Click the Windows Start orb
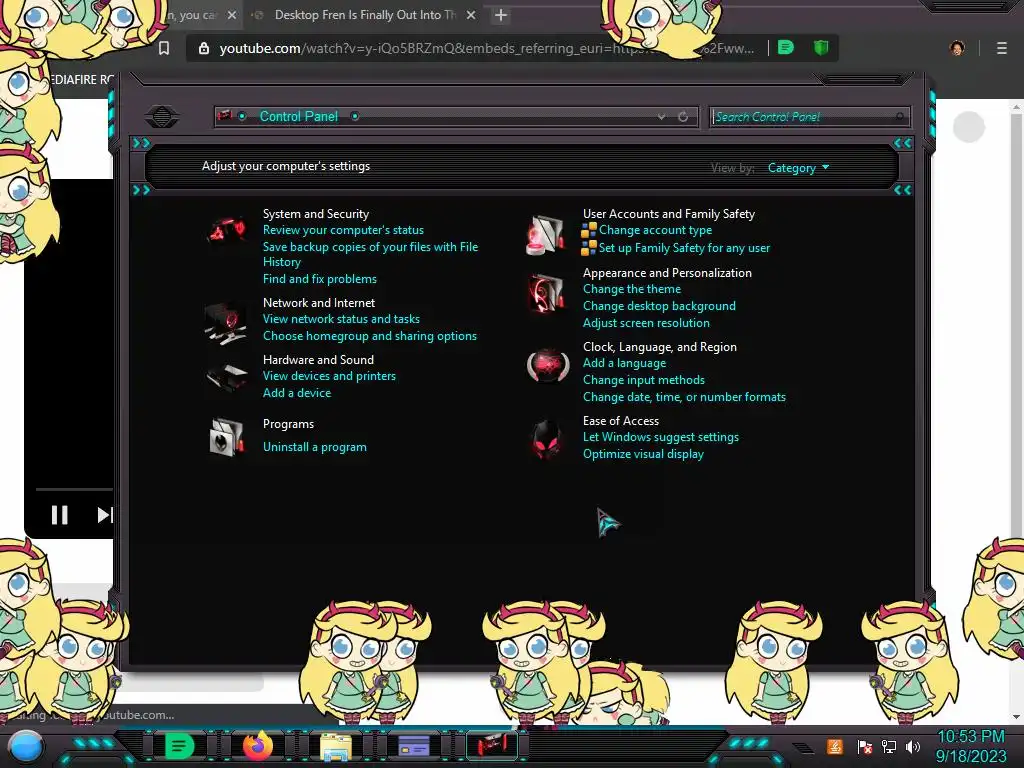The width and height of the screenshot is (1024, 768). tap(25, 746)
